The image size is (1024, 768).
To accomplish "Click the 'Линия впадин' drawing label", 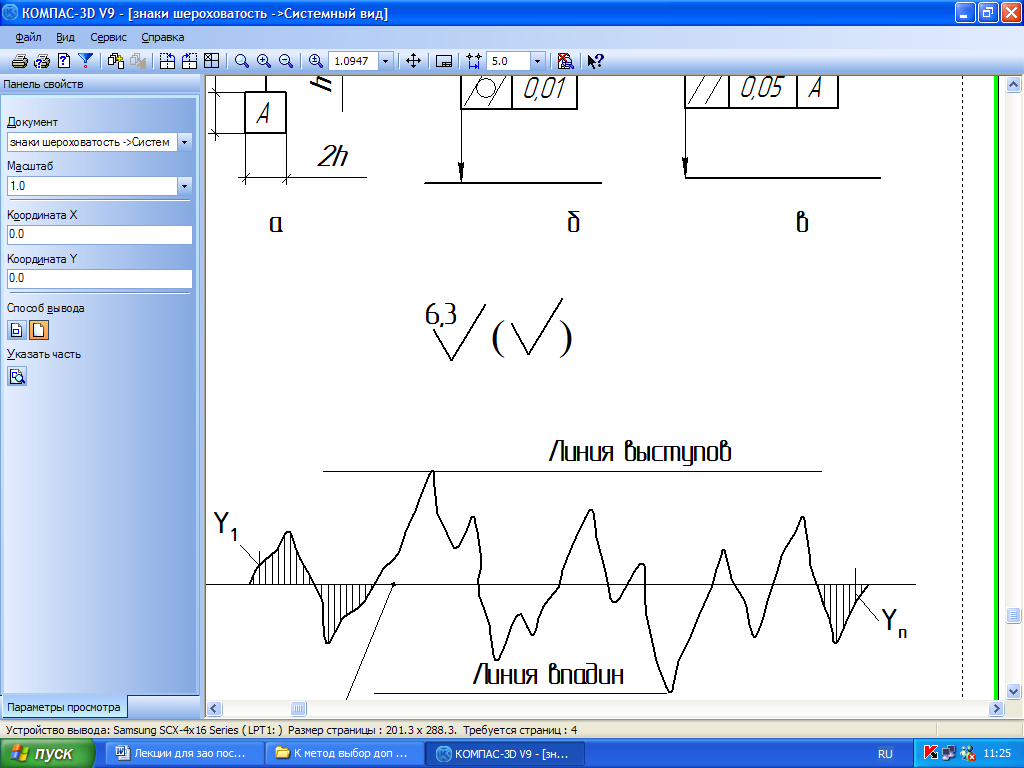I will coord(549,674).
